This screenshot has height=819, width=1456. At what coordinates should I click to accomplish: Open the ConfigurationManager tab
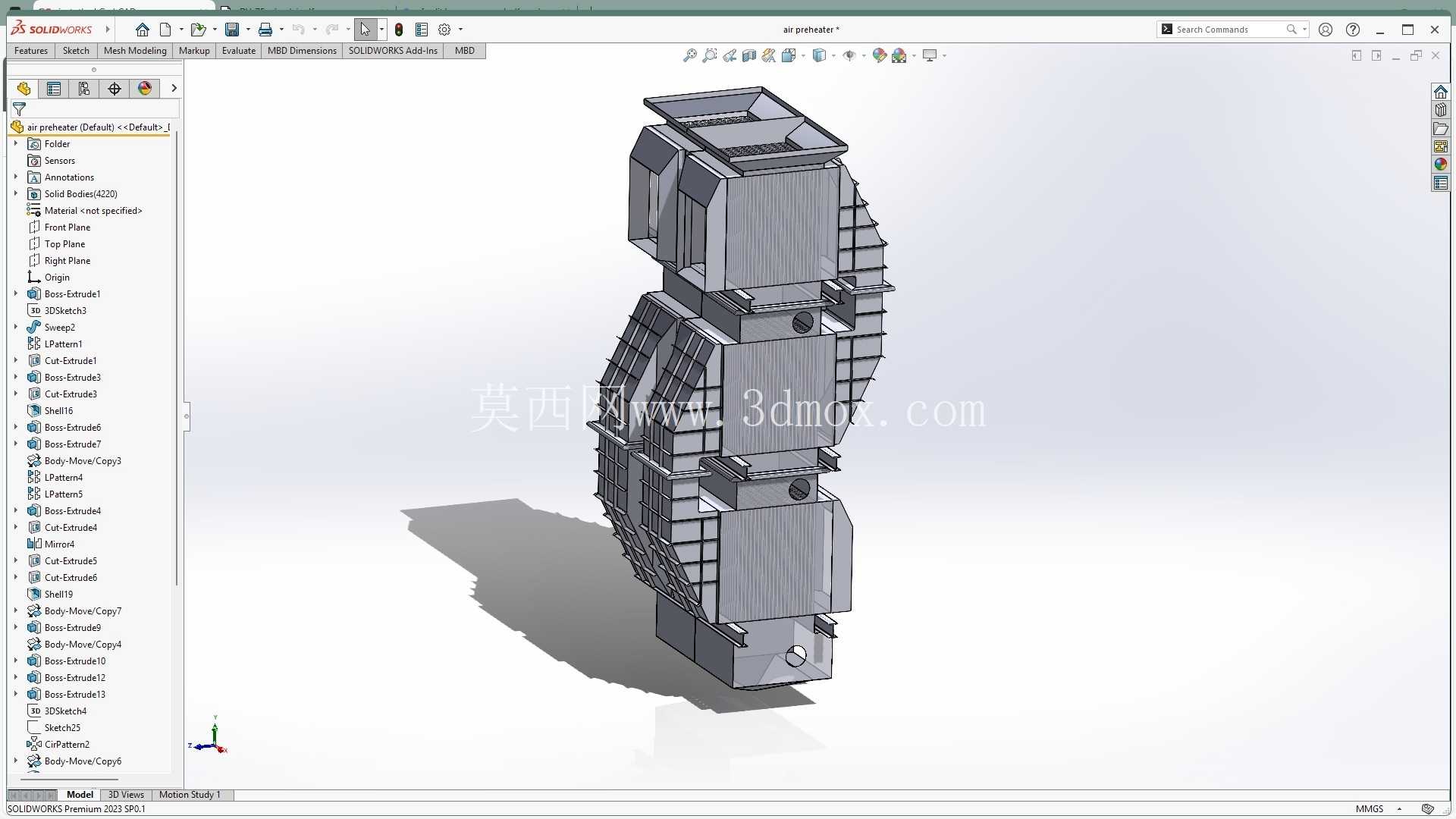[84, 89]
